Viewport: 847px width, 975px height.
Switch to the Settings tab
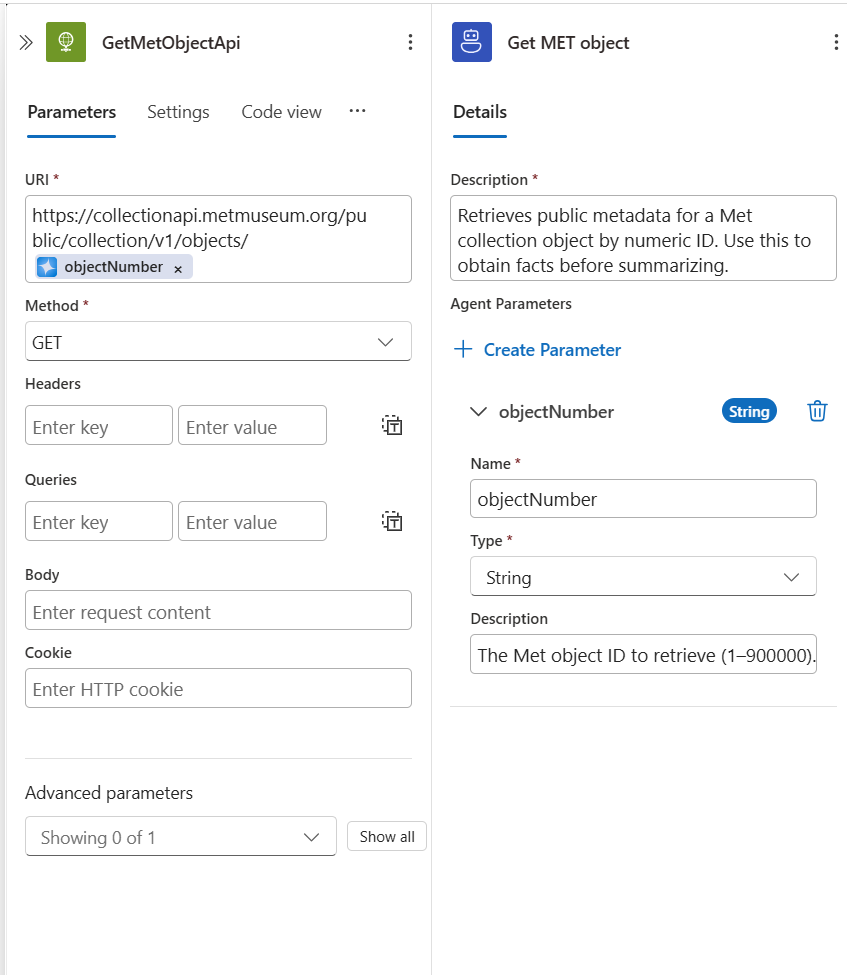[178, 112]
